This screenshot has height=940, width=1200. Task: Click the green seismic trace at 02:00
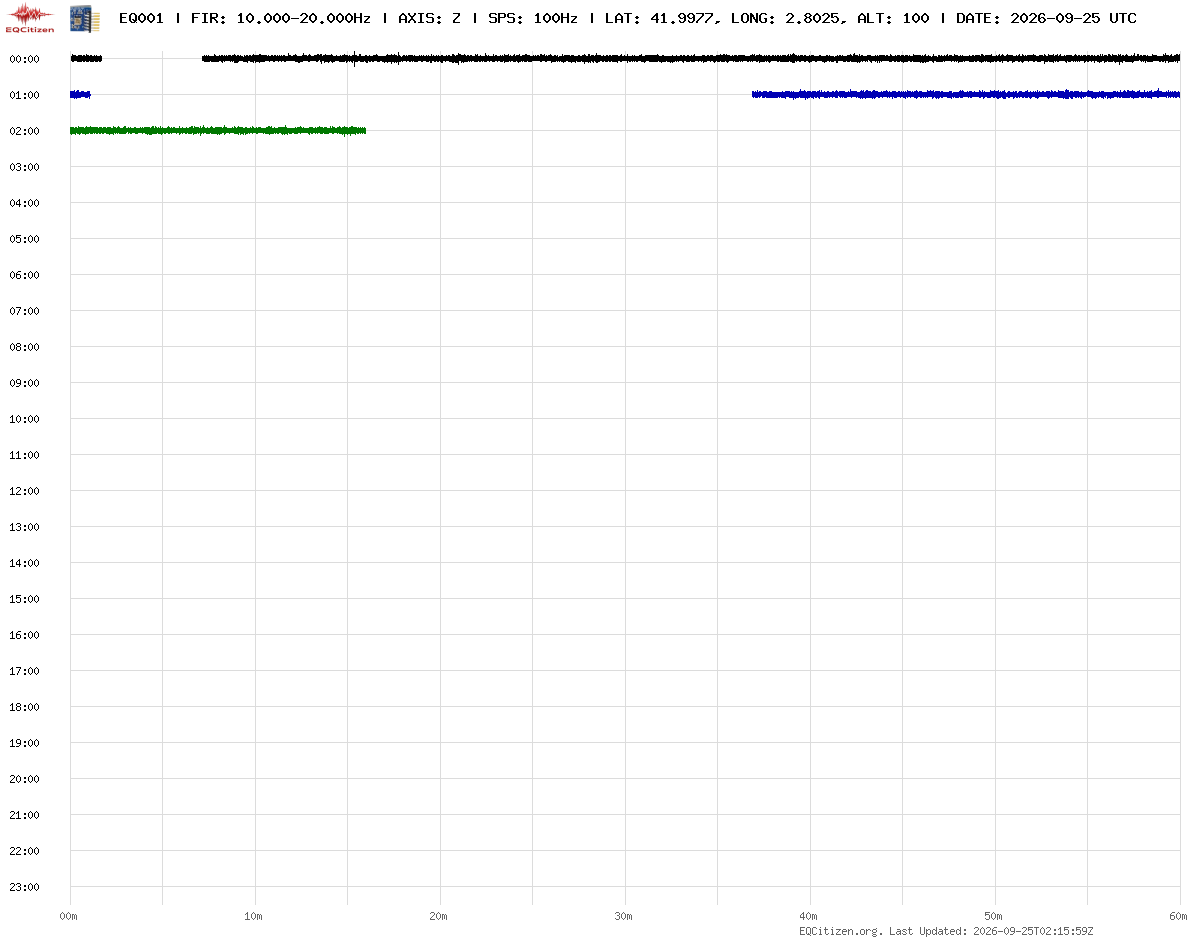tap(218, 130)
